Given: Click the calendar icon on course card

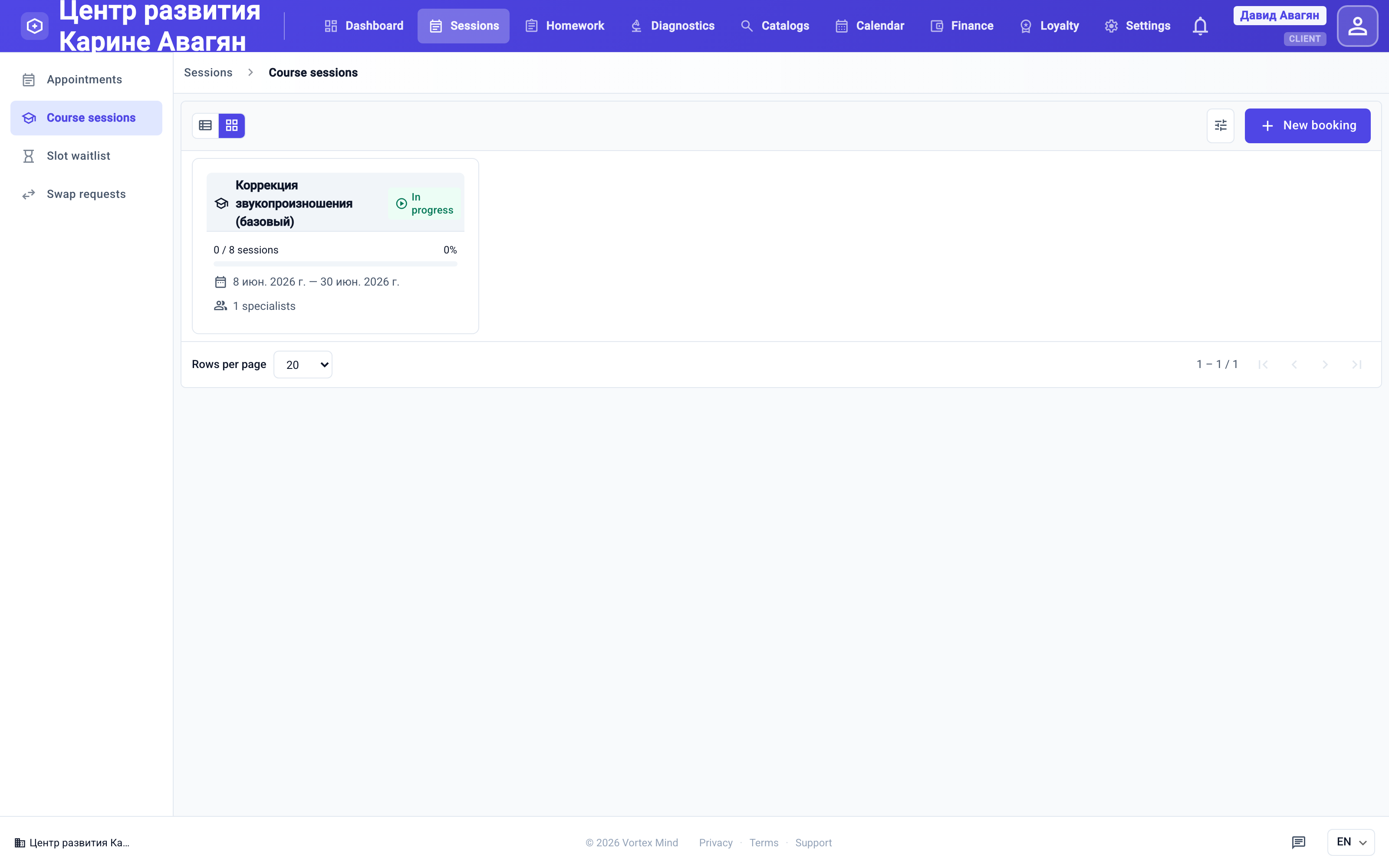Looking at the screenshot, I should [x=221, y=282].
